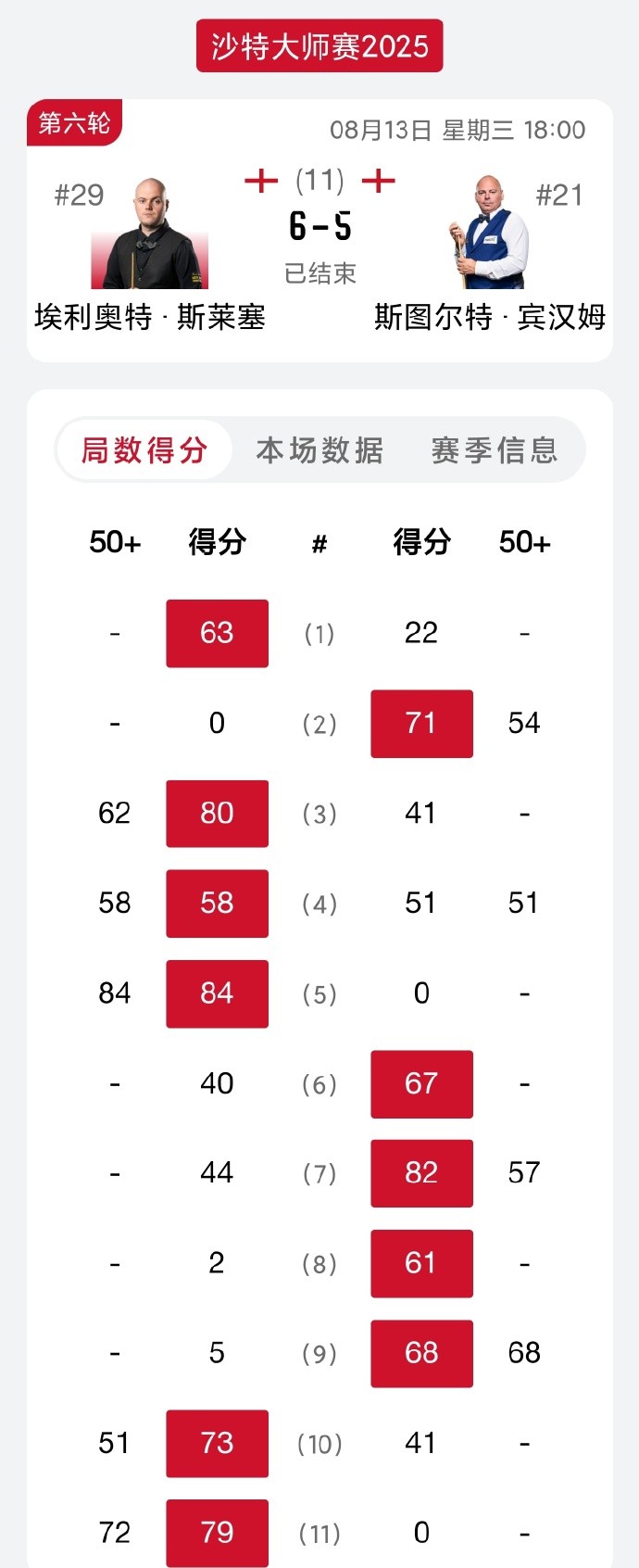This screenshot has width=639, height=1568.
Task: Tap the 6-5 final match score
Action: pos(319,226)
